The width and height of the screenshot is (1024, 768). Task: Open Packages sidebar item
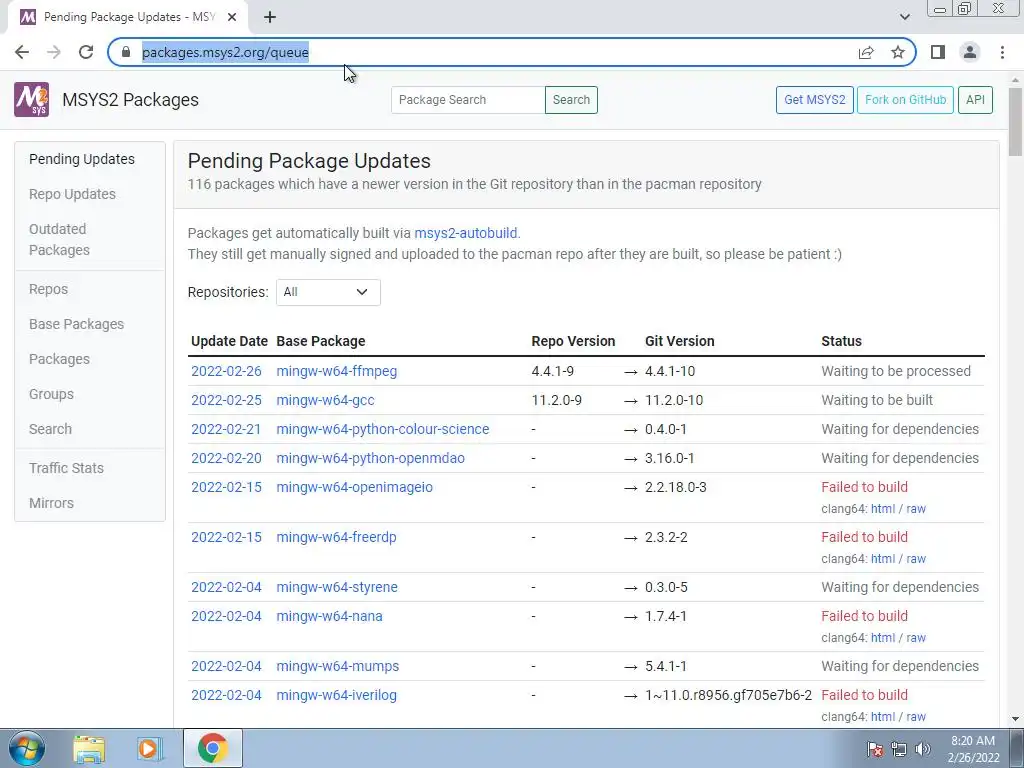[59, 359]
